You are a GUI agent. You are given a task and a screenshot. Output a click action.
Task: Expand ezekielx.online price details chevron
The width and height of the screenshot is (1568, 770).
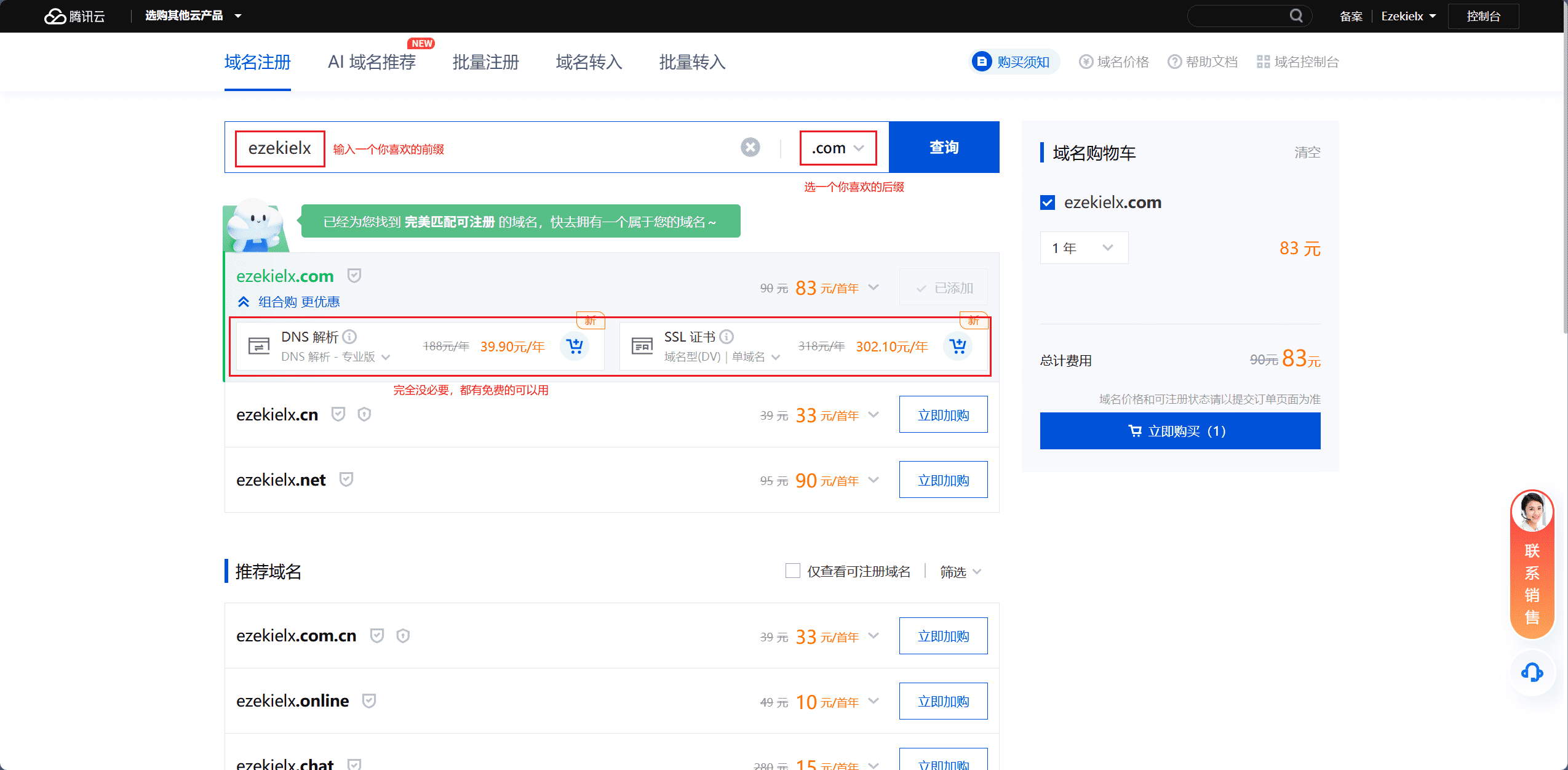874,701
